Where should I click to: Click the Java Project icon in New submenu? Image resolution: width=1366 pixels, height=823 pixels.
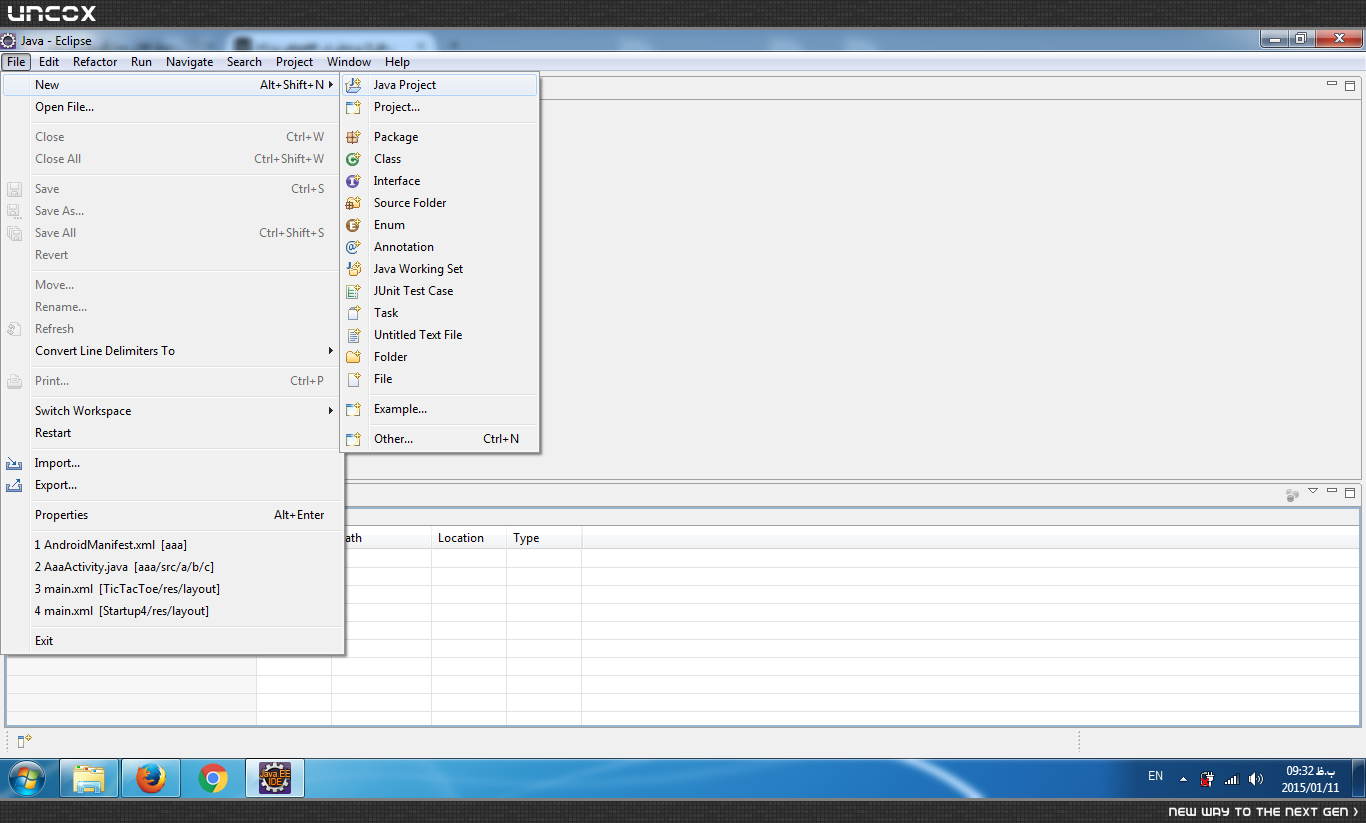tap(353, 85)
